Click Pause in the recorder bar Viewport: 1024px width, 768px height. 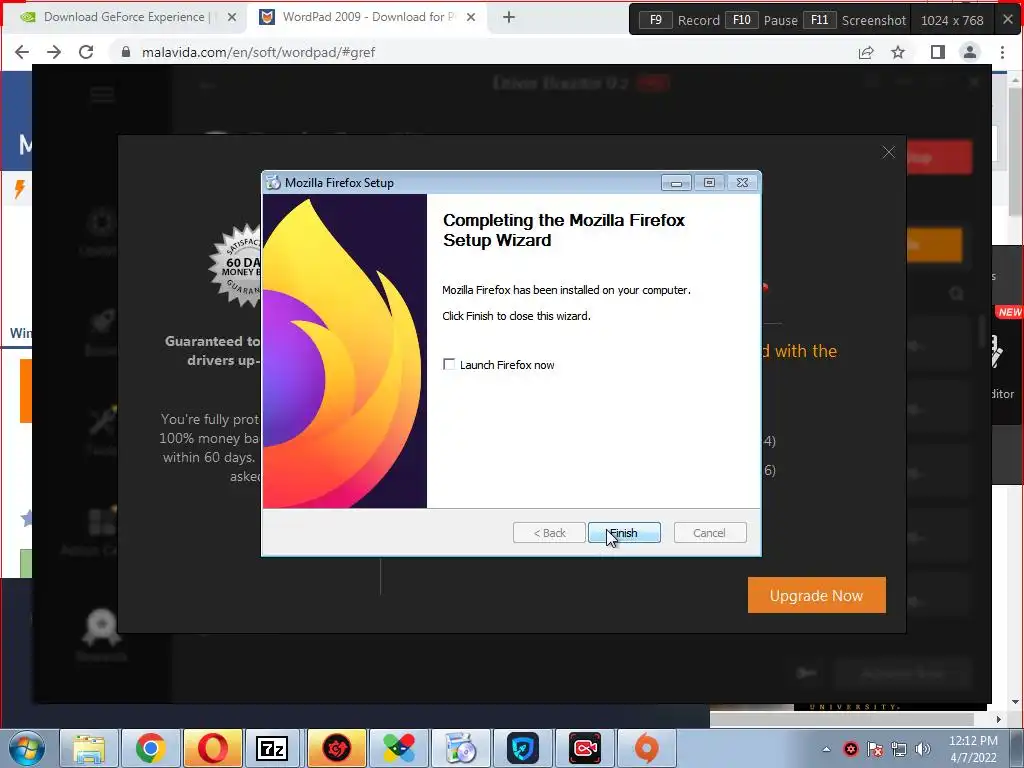pyautogui.click(x=763, y=20)
